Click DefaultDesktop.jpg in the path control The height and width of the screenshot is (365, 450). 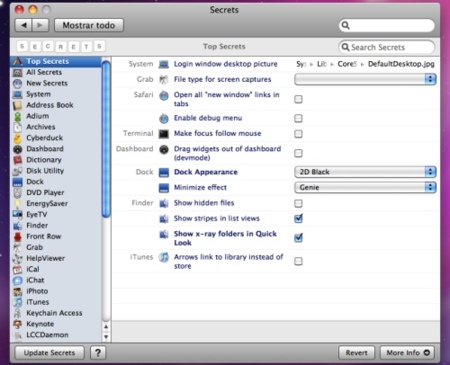click(401, 64)
